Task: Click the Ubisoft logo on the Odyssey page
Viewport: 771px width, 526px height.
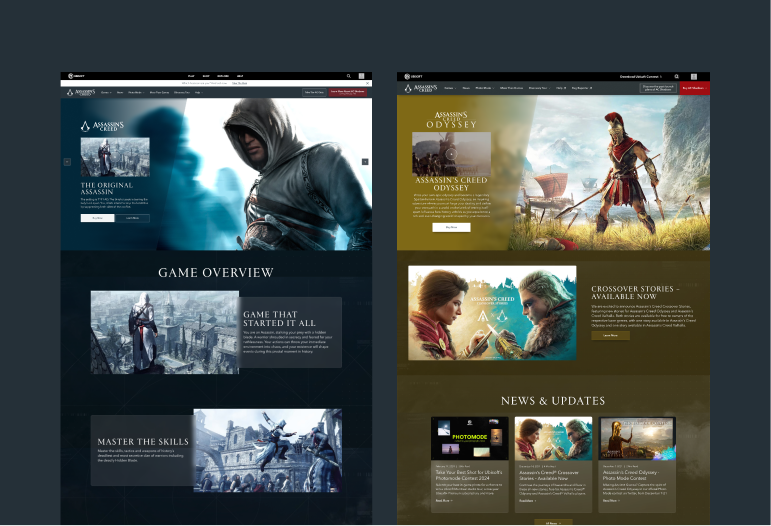Action: 413,76
